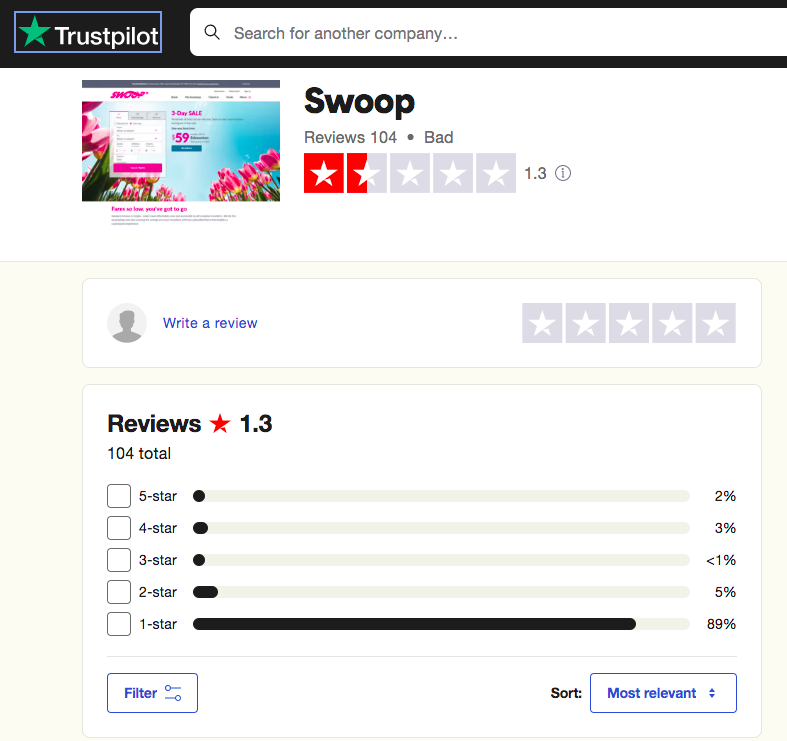
Task: Open the Most relevant sort dropdown
Action: point(663,693)
